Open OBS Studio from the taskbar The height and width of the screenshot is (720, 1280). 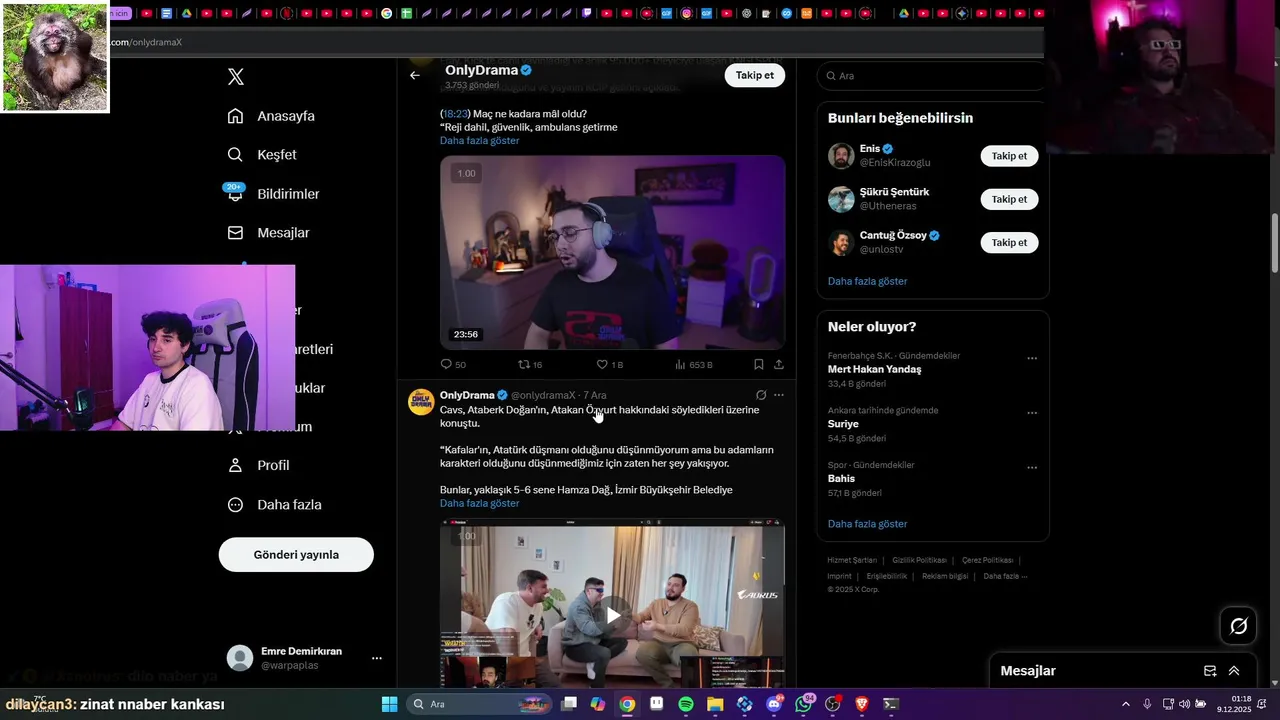click(x=832, y=704)
